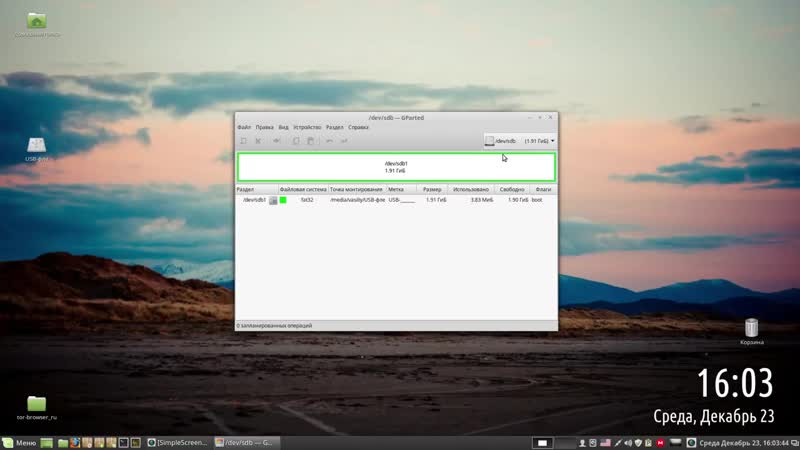Image resolution: width=800 pixels, height=450 pixels.
Task: Select the /dev/sdb1 row in partition table
Action: (x=396, y=200)
